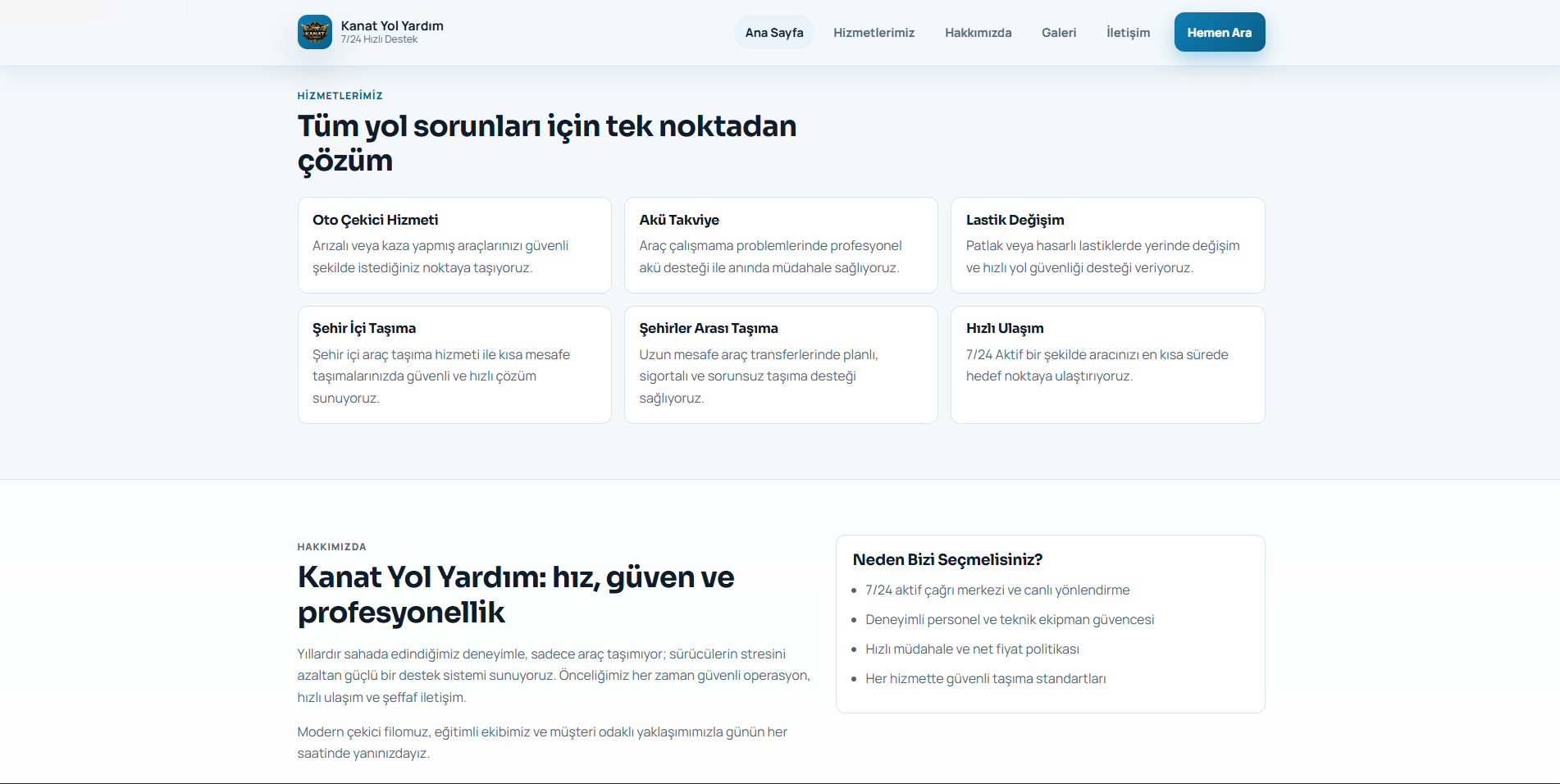
Task: Click the HAKKIMIZDA section label
Action: click(x=331, y=546)
